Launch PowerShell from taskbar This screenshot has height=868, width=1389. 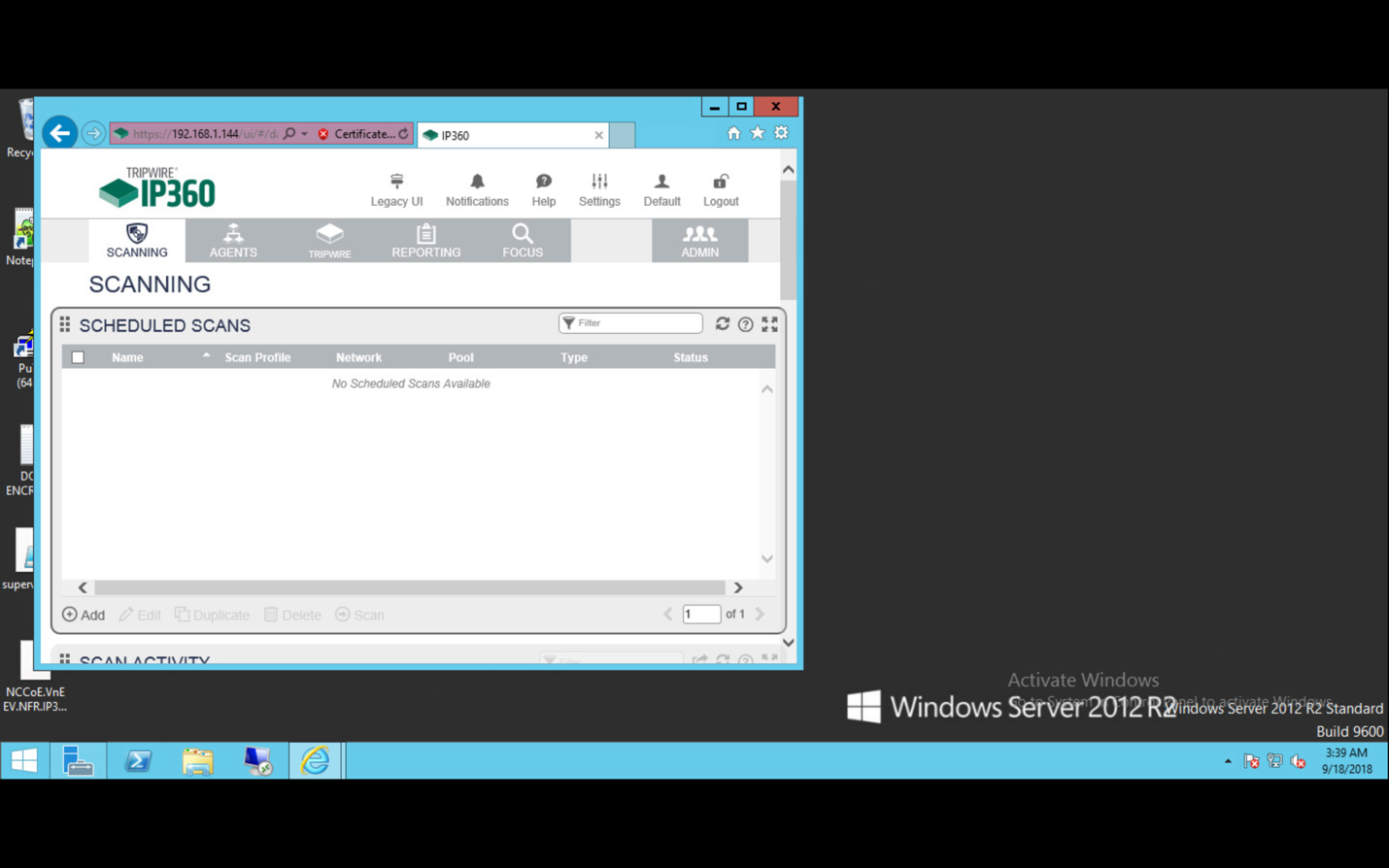click(x=138, y=760)
